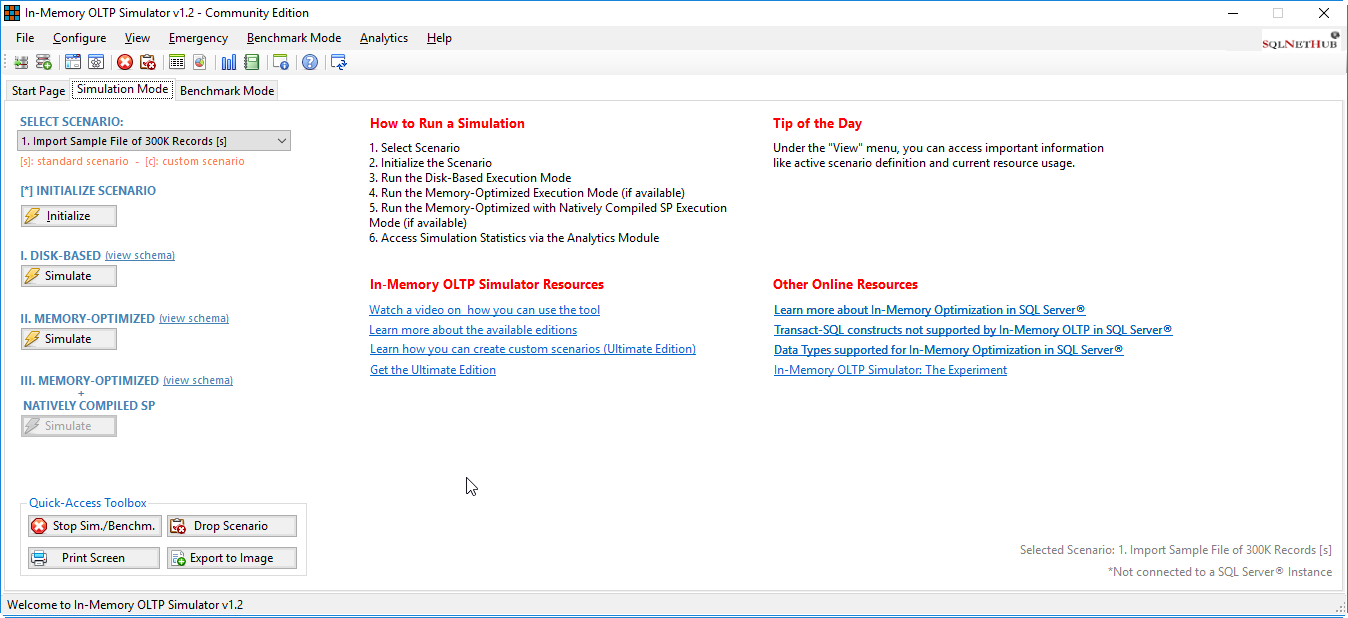Open the Emergency menu
The width and height of the screenshot is (1348, 618).
click(198, 38)
